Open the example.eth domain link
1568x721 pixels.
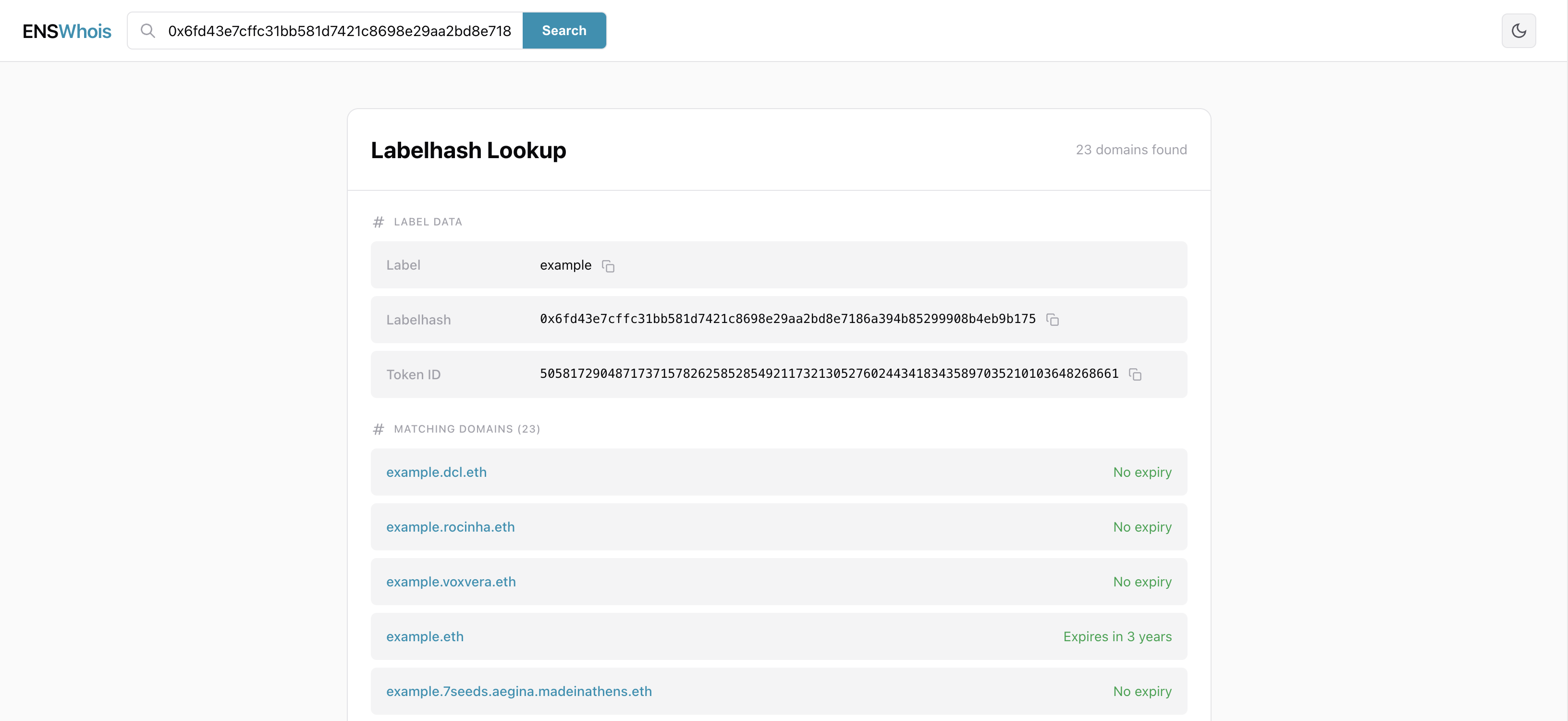tap(424, 636)
